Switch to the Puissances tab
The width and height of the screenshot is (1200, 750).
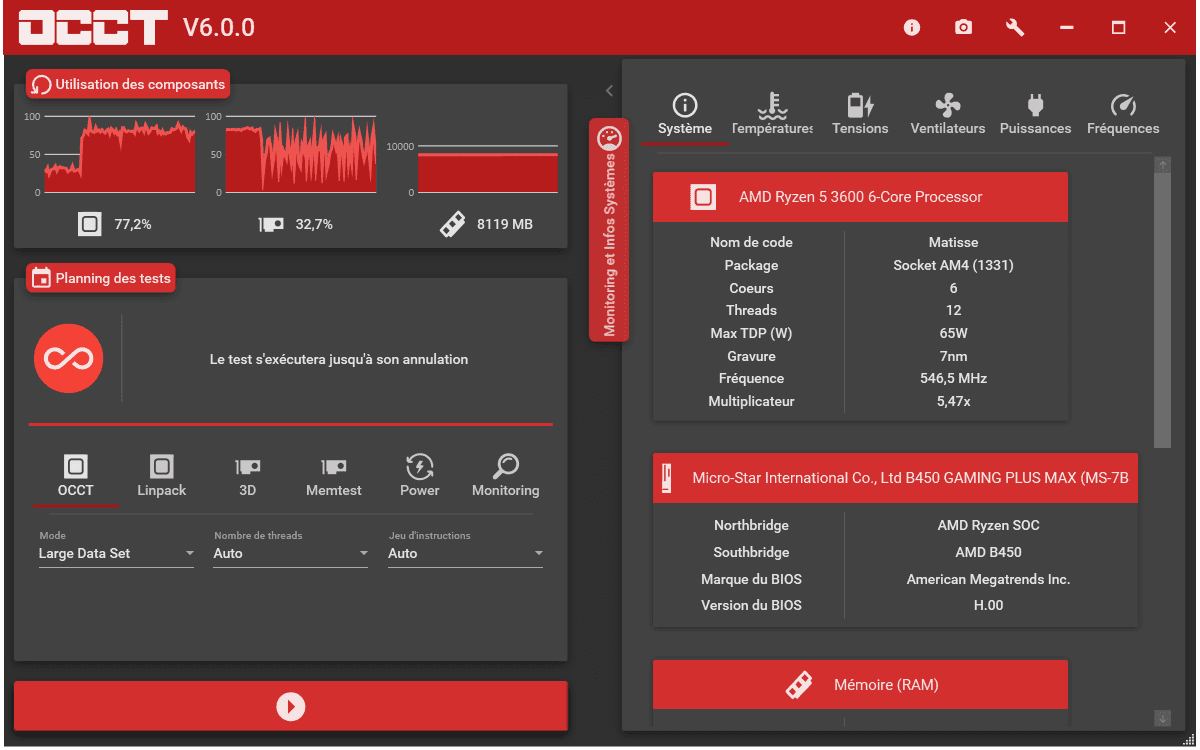pyautogui.click(x=1036, y=115)
